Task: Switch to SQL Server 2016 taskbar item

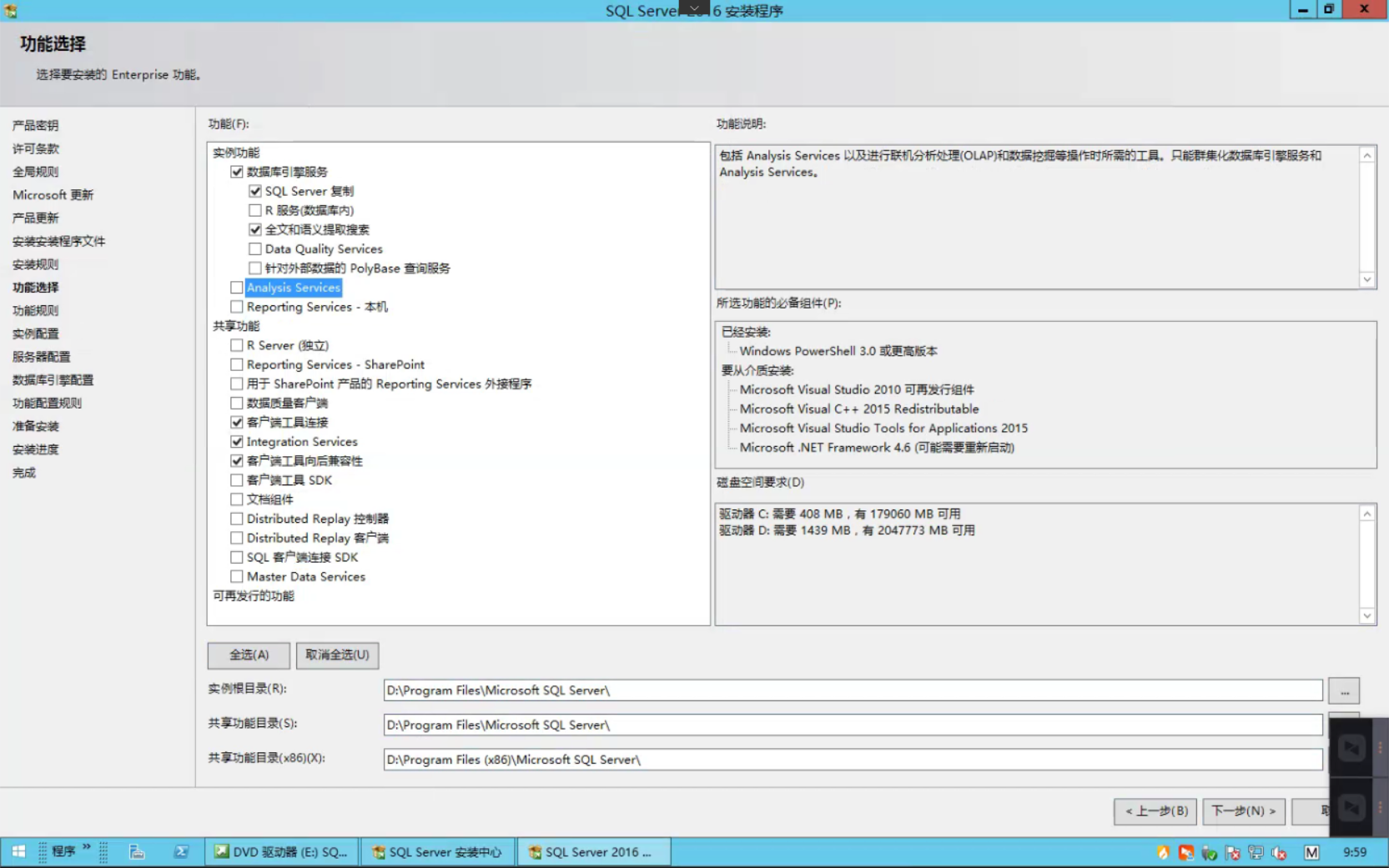Action: click(x=594, y=851)
